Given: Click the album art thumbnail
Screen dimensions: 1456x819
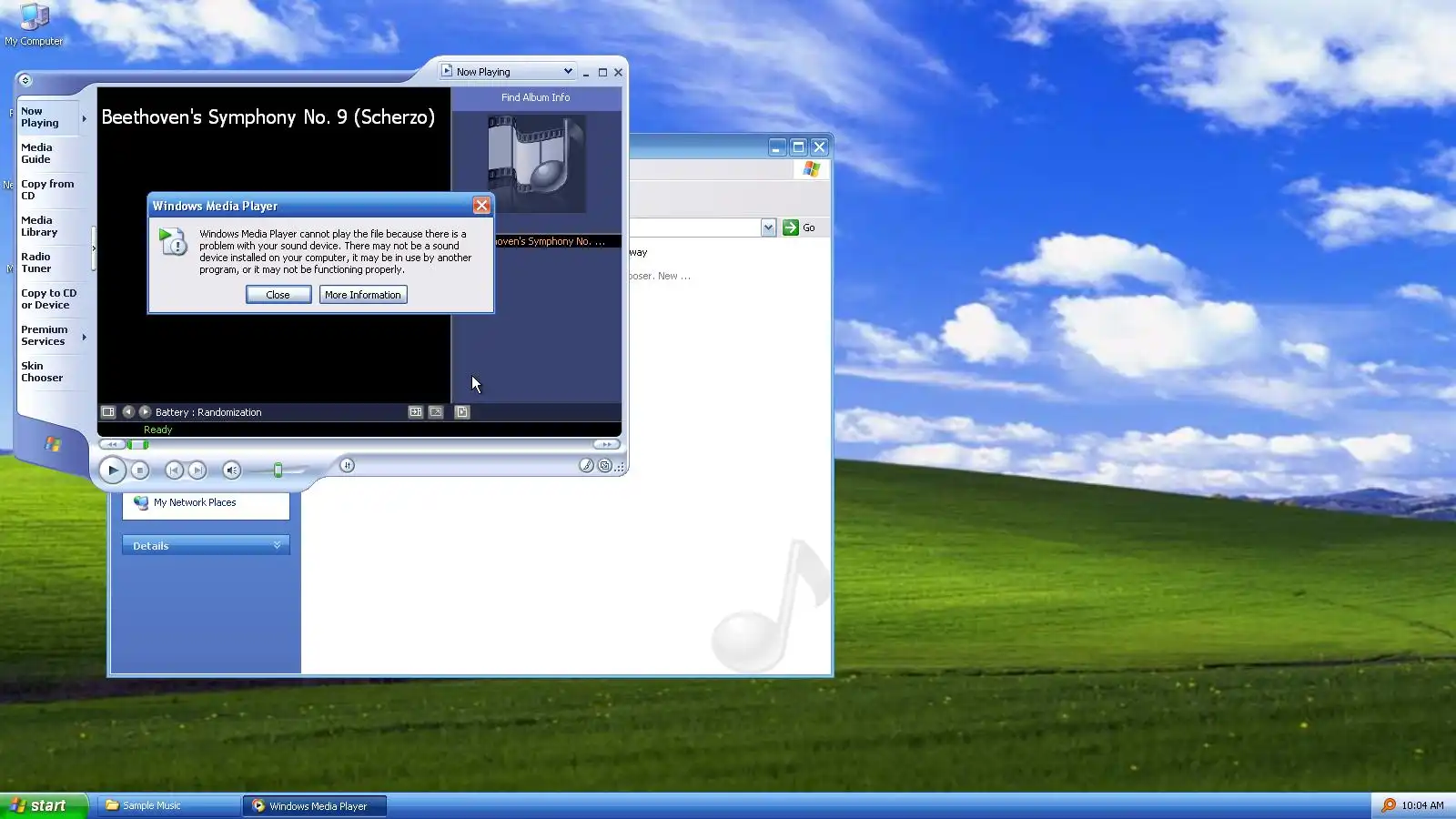Looking at the screenshot, I should click(x=536, y=164).
